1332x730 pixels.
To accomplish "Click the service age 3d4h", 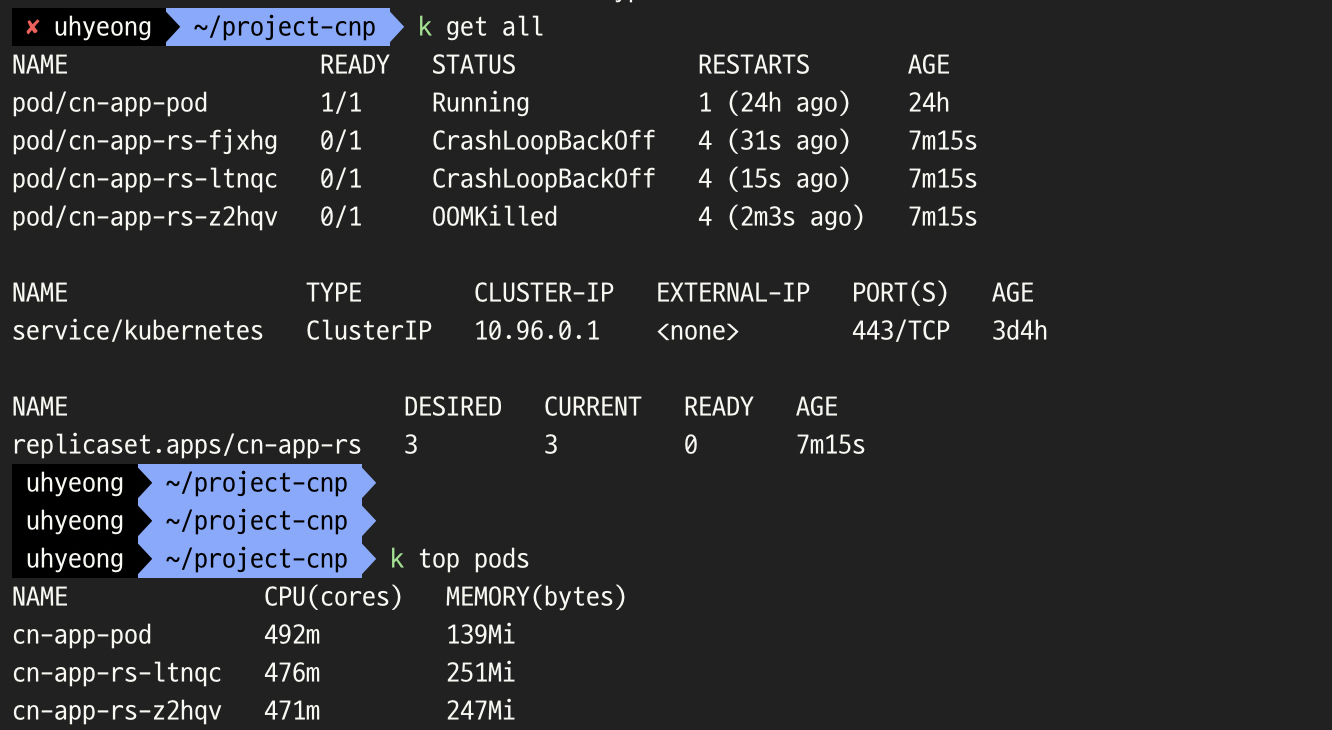I will point(1020,331).
